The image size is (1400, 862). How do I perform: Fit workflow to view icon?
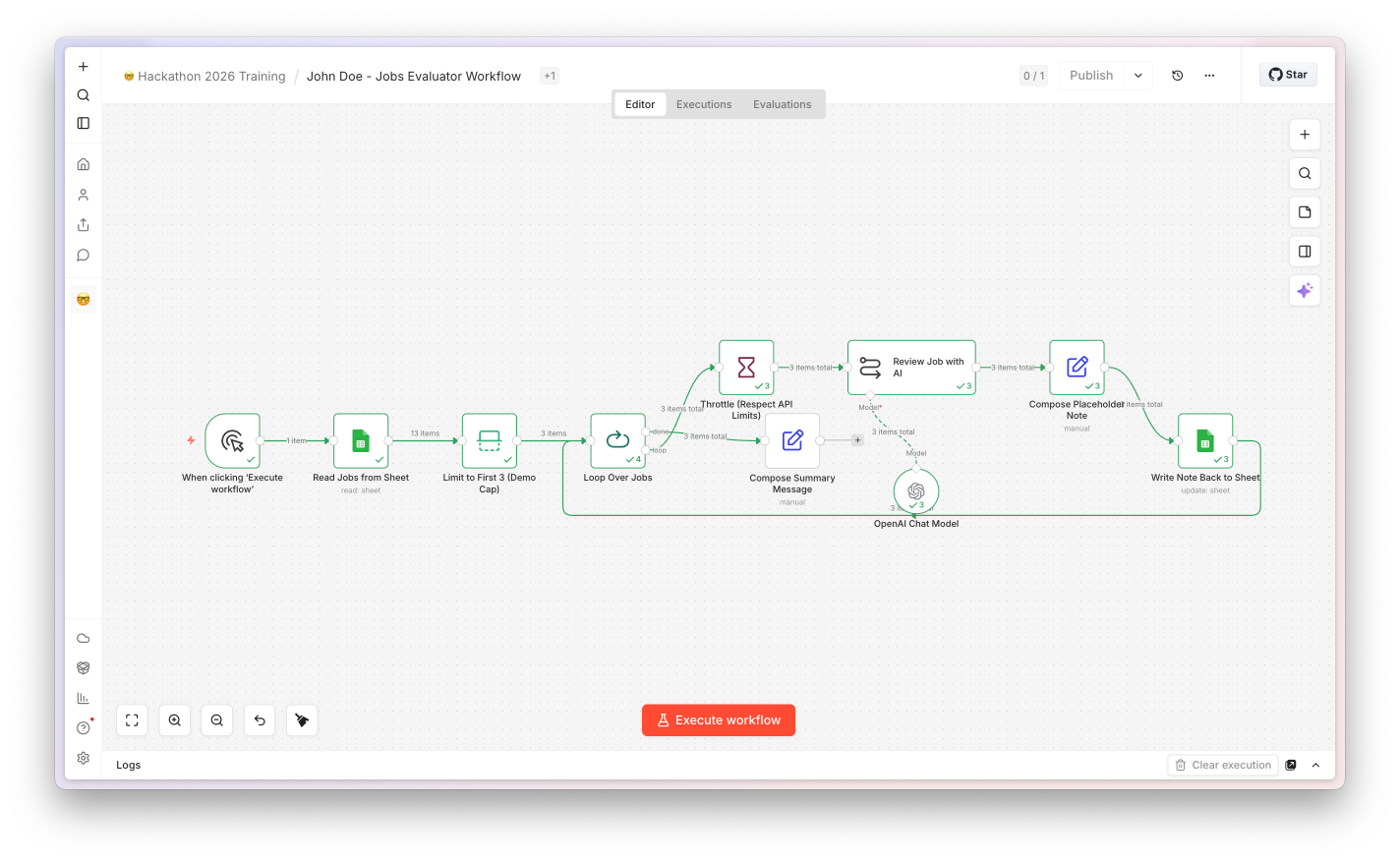[x=132, y=720]
